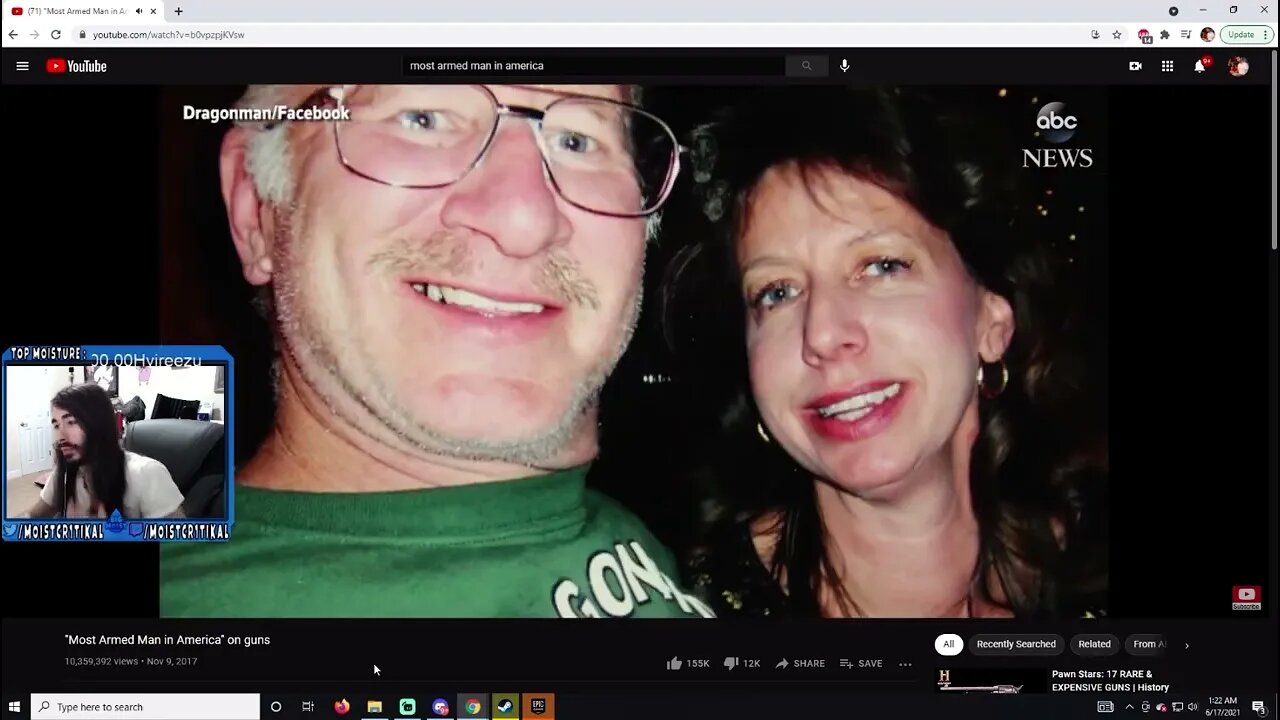Image resolution: width=1280 pixels, height=720 pixels.
Task: Mute the tab via audio speaker icon
Action: (138, 11)
